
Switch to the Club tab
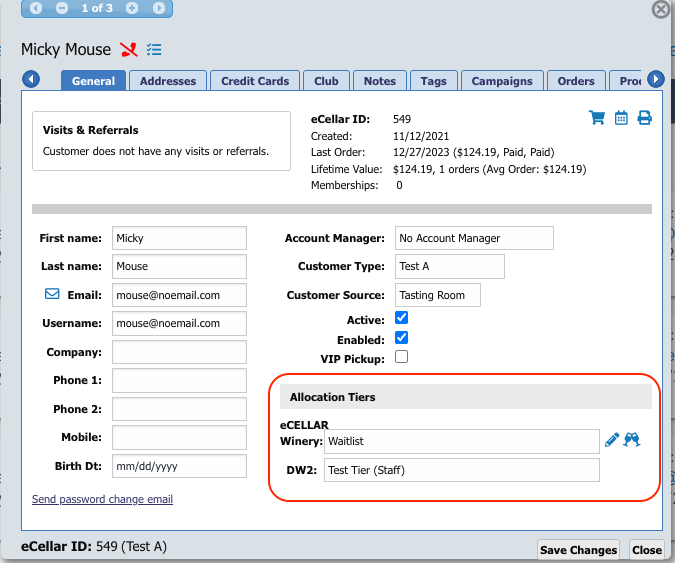pyautogui.click(x=326, y=81)
